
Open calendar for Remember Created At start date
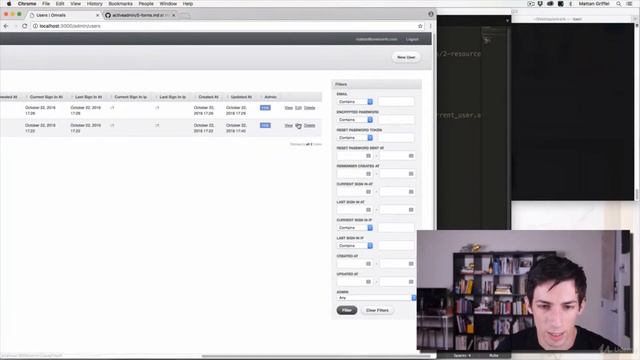[368, 174]
